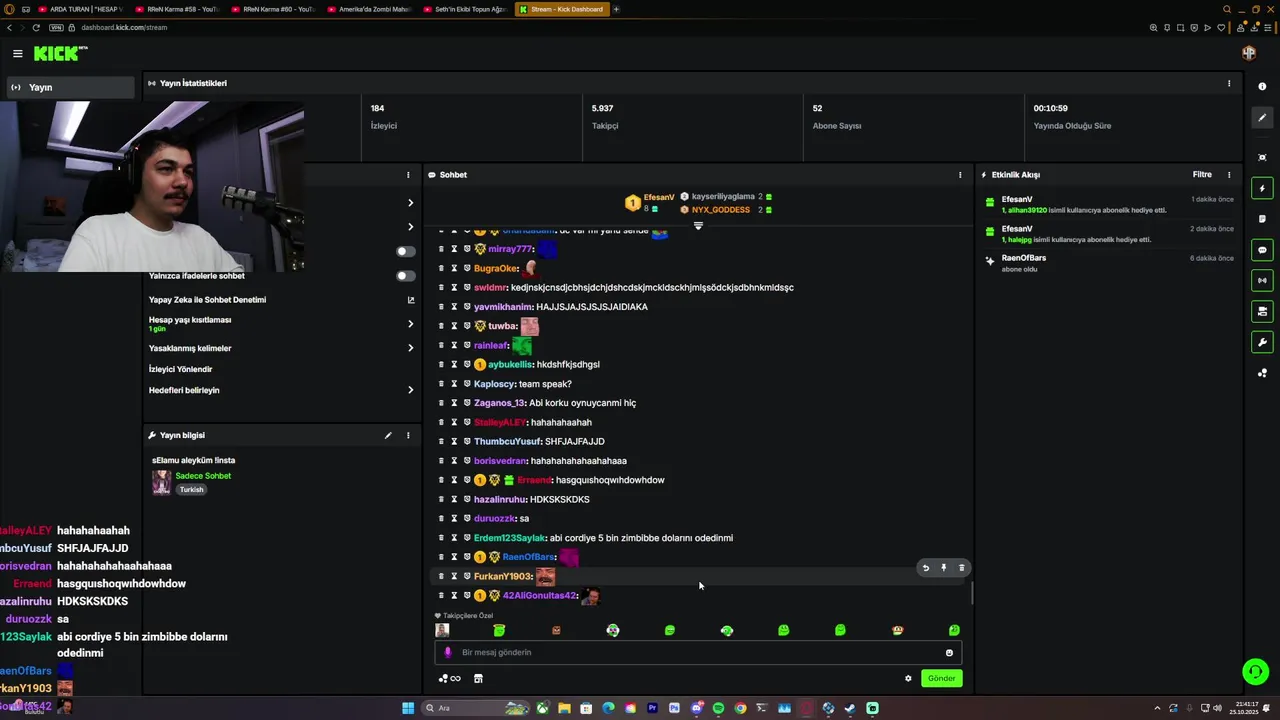Click İzleyici Yönlendir option
This screenshot has width=1280, height=720.
click(x=181, y=369)
